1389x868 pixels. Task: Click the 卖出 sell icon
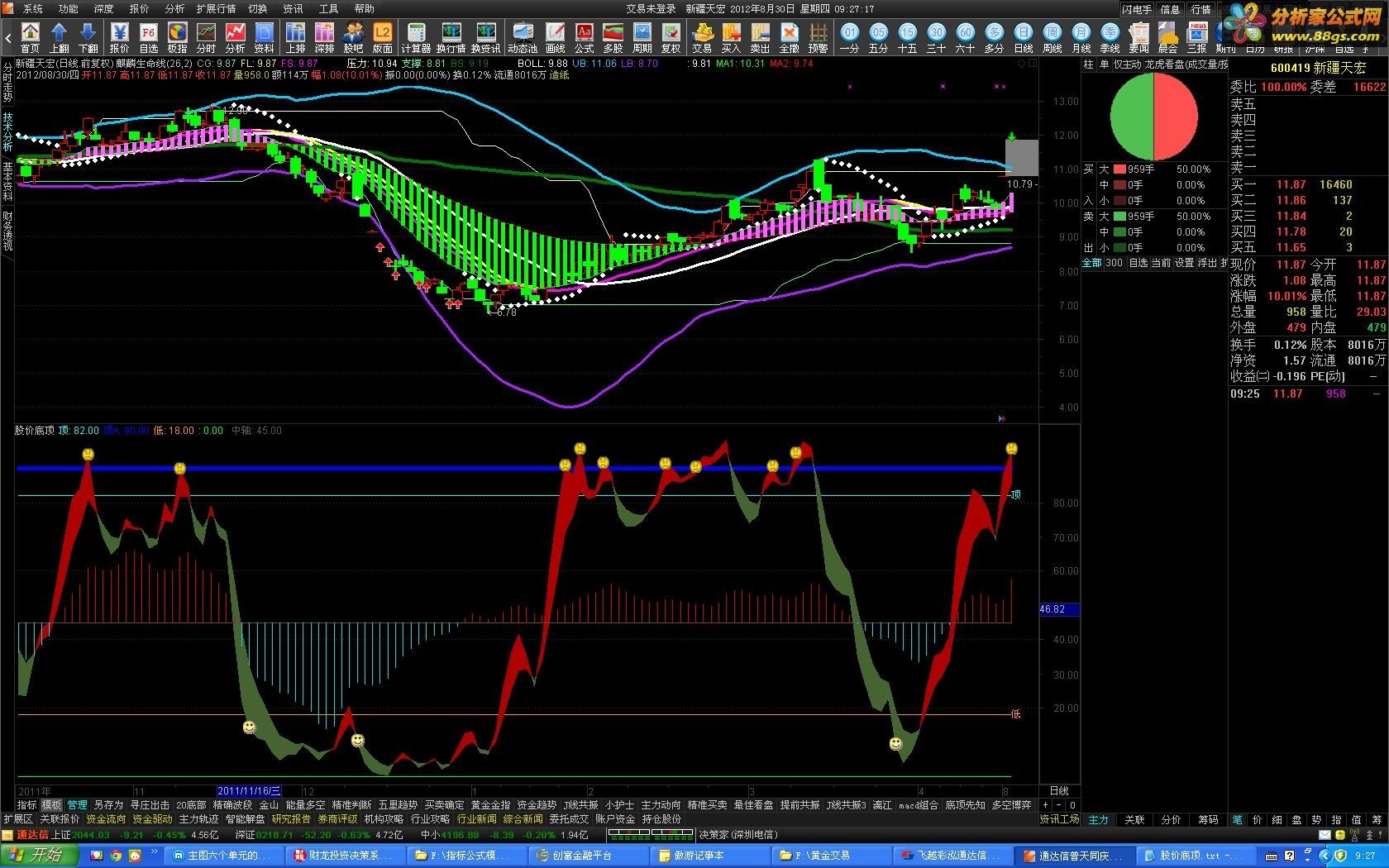[761, 38]
